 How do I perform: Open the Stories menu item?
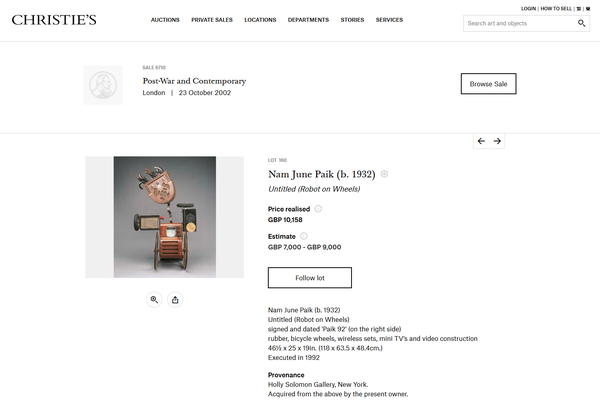pyautogui.click(x=352, y=20)
